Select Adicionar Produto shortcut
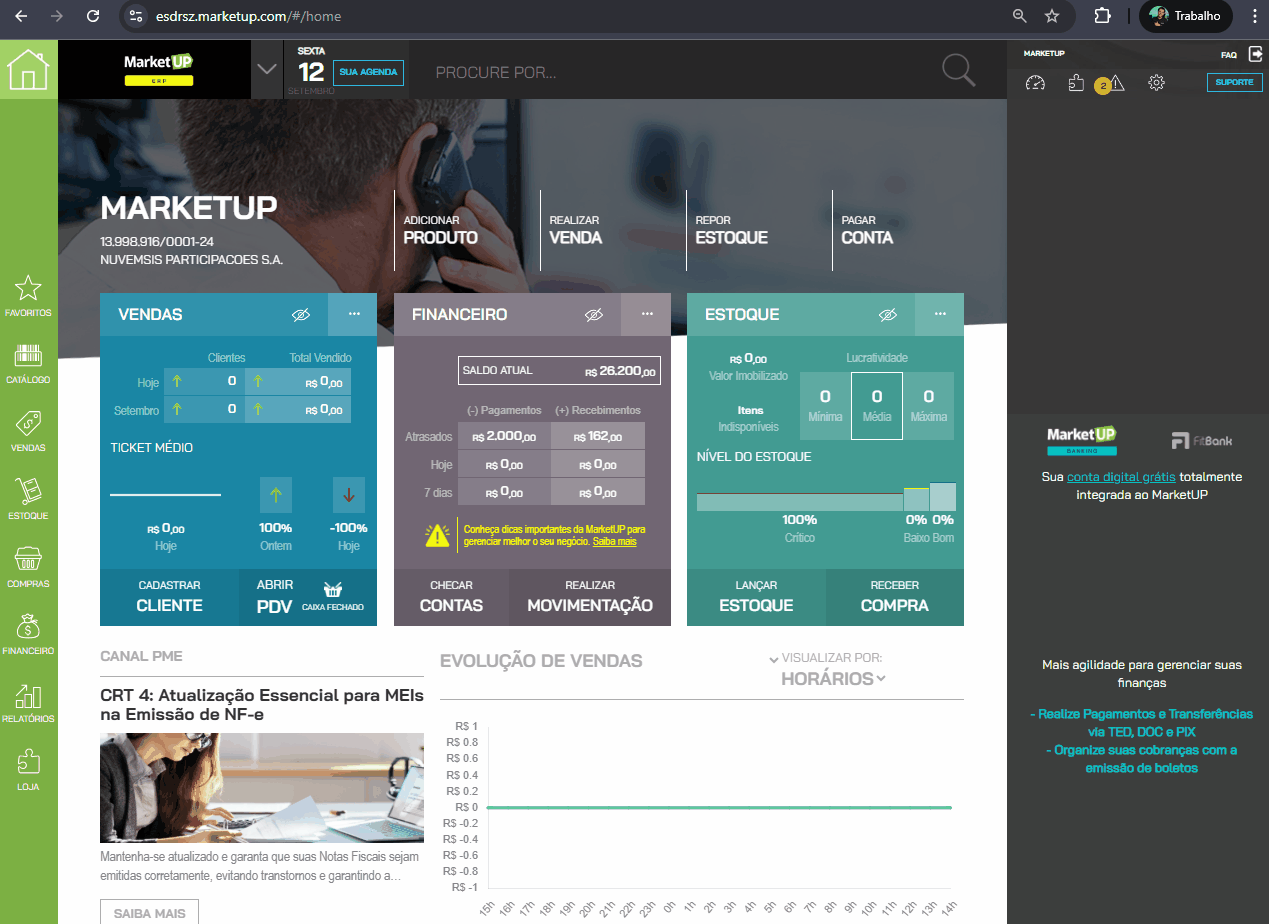This screenshot has width=1269, height=924. (440, 230)
